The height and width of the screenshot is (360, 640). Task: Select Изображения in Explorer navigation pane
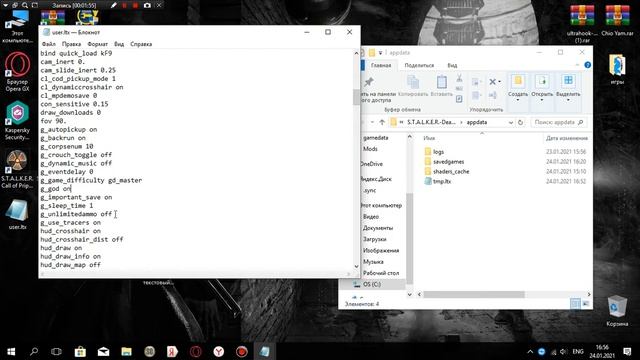click(380, 251)
